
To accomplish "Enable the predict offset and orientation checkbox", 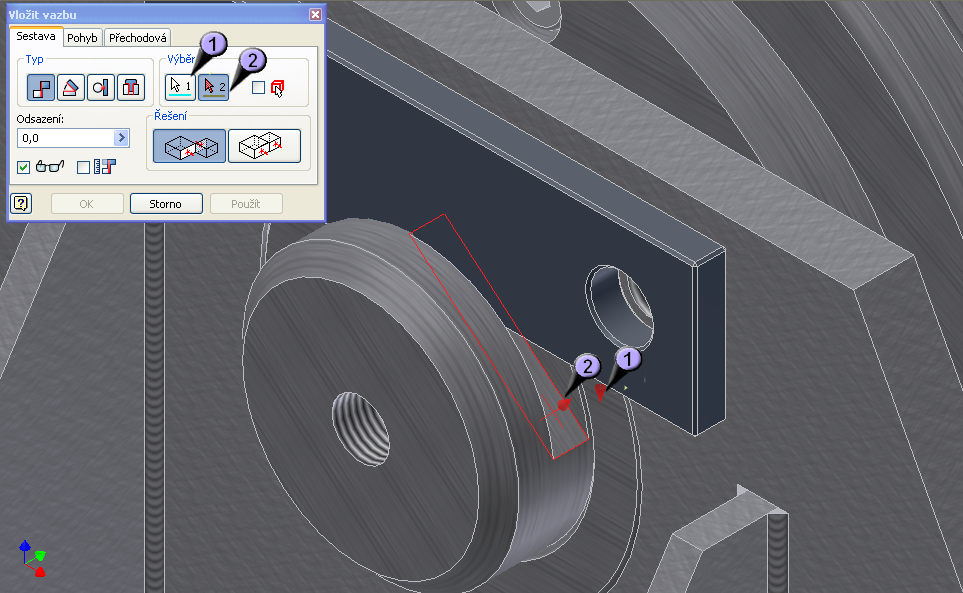I will [x=83, y=167].
